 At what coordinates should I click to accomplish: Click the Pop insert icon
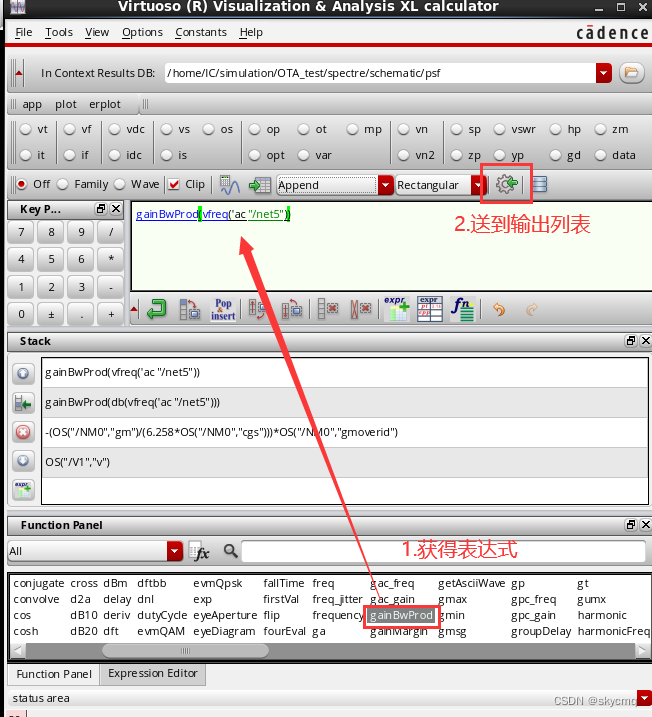coord(223,310)
